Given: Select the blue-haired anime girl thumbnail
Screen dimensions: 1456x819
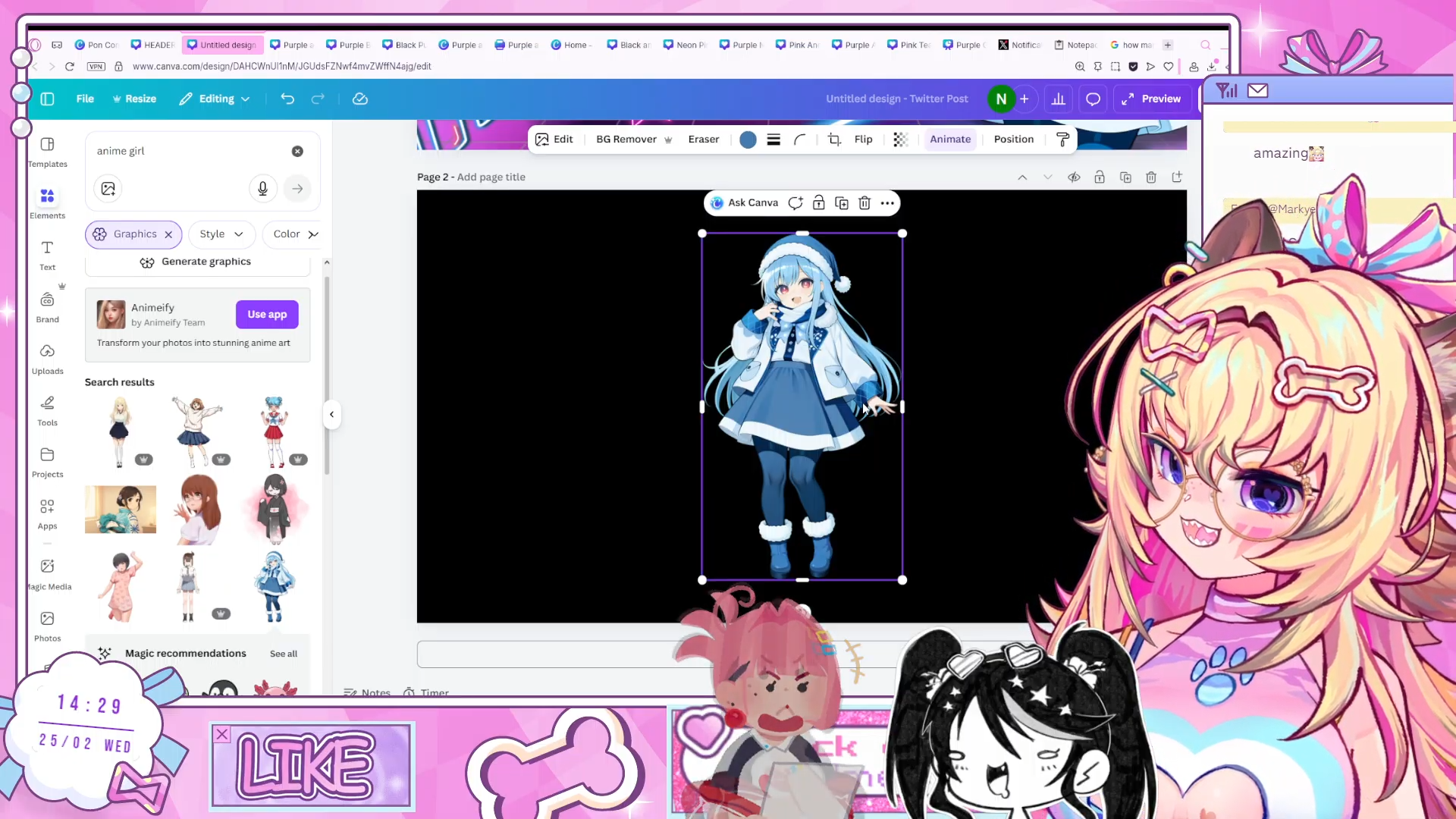Looking at the screenshot, I should [274, 586].
